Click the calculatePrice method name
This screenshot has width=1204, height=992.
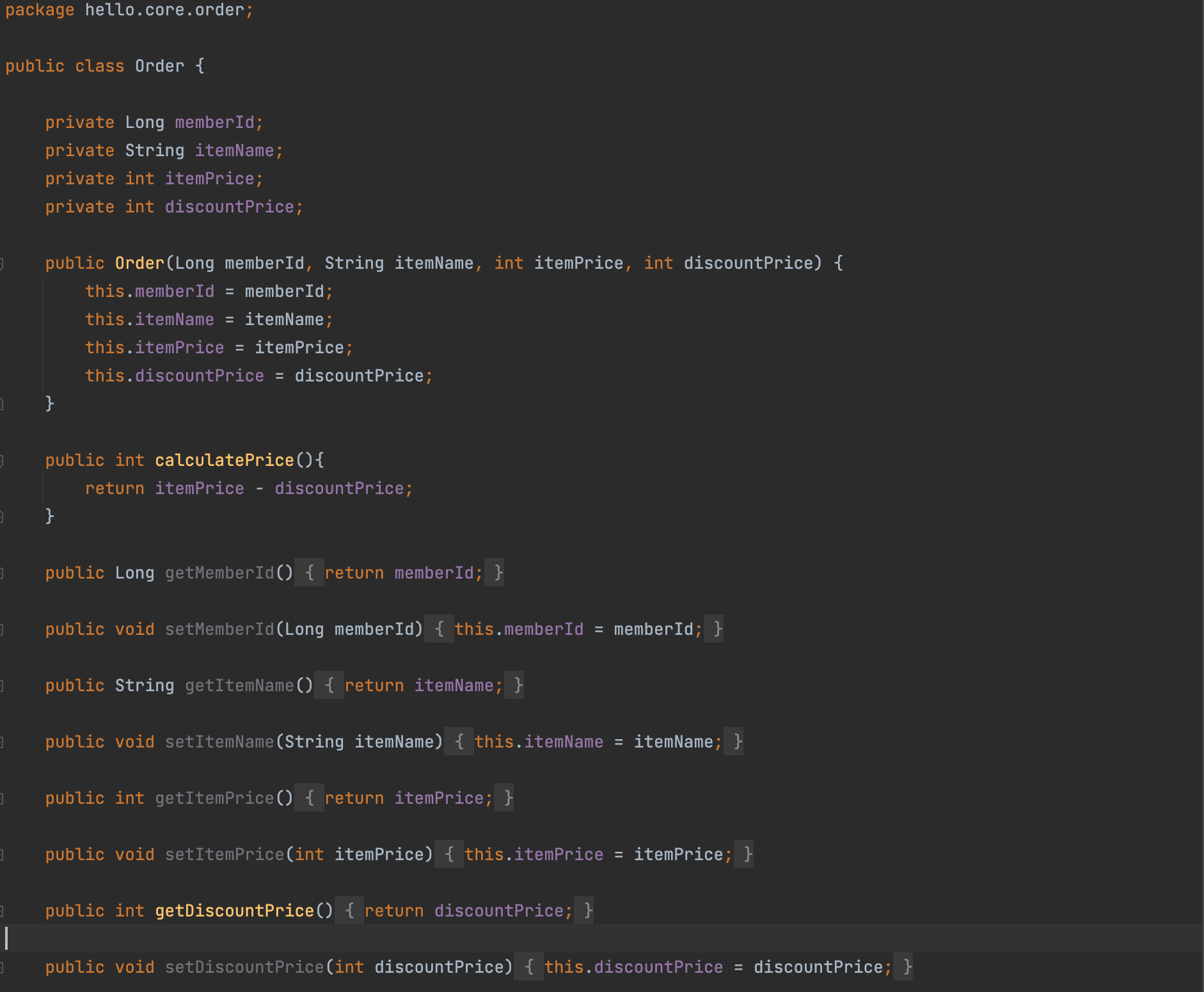pos(224,460)
